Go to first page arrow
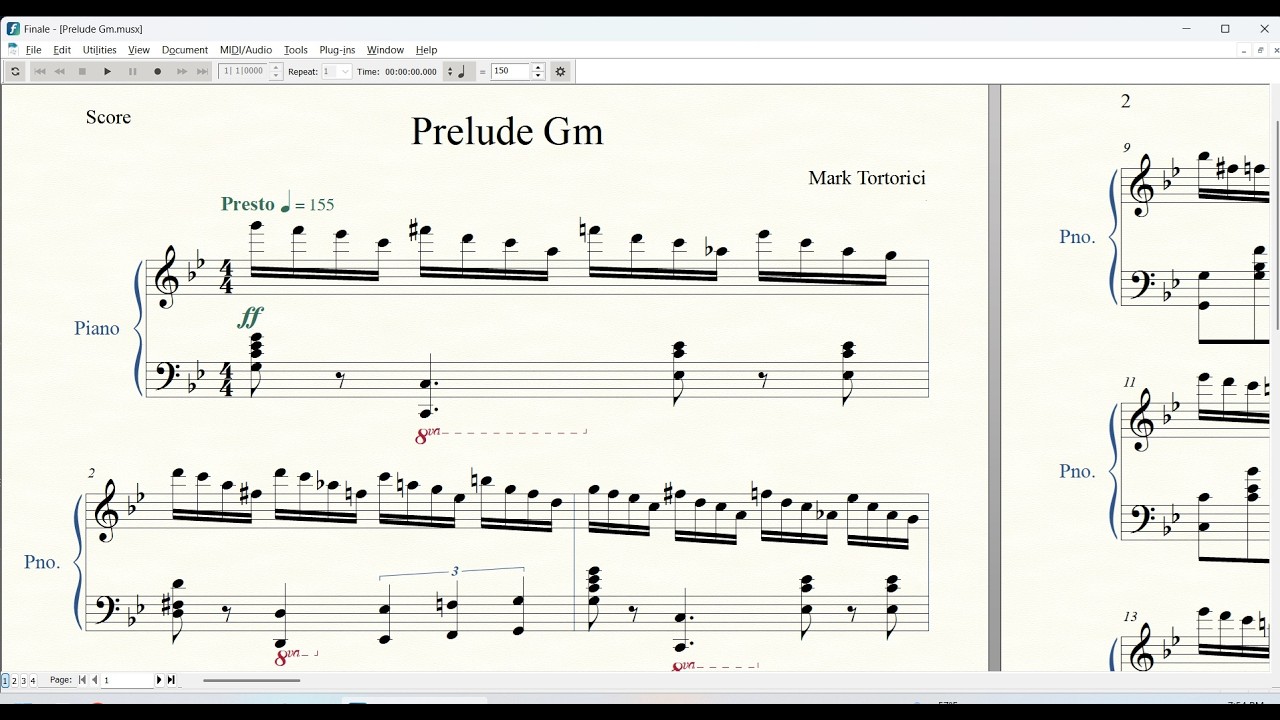The height and width of the screenshot is (720, 1280). [x=83, y=680]
